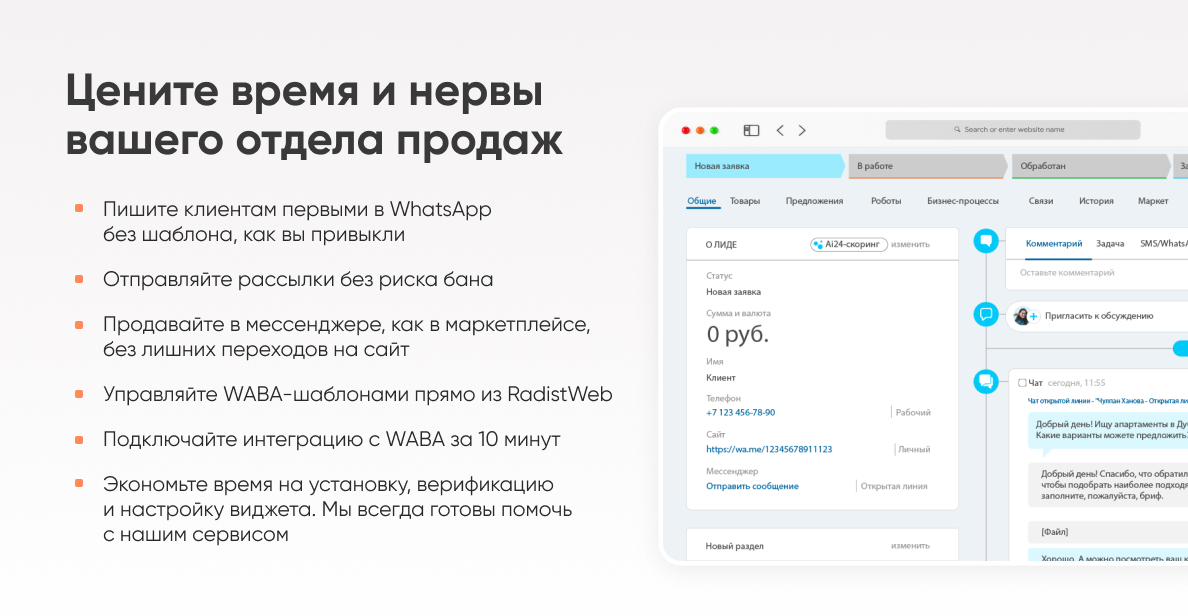The width and height of the screenshot is (1188, 616).
Task: Click the Оставьте комментарий field
Action: point(1099,273)
